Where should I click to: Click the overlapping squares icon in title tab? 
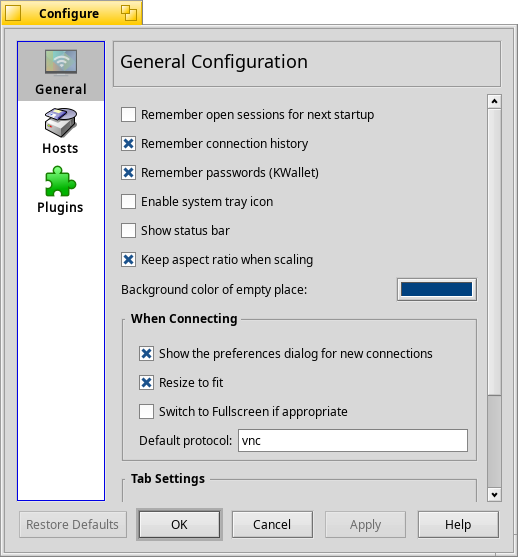click(129, 13)
